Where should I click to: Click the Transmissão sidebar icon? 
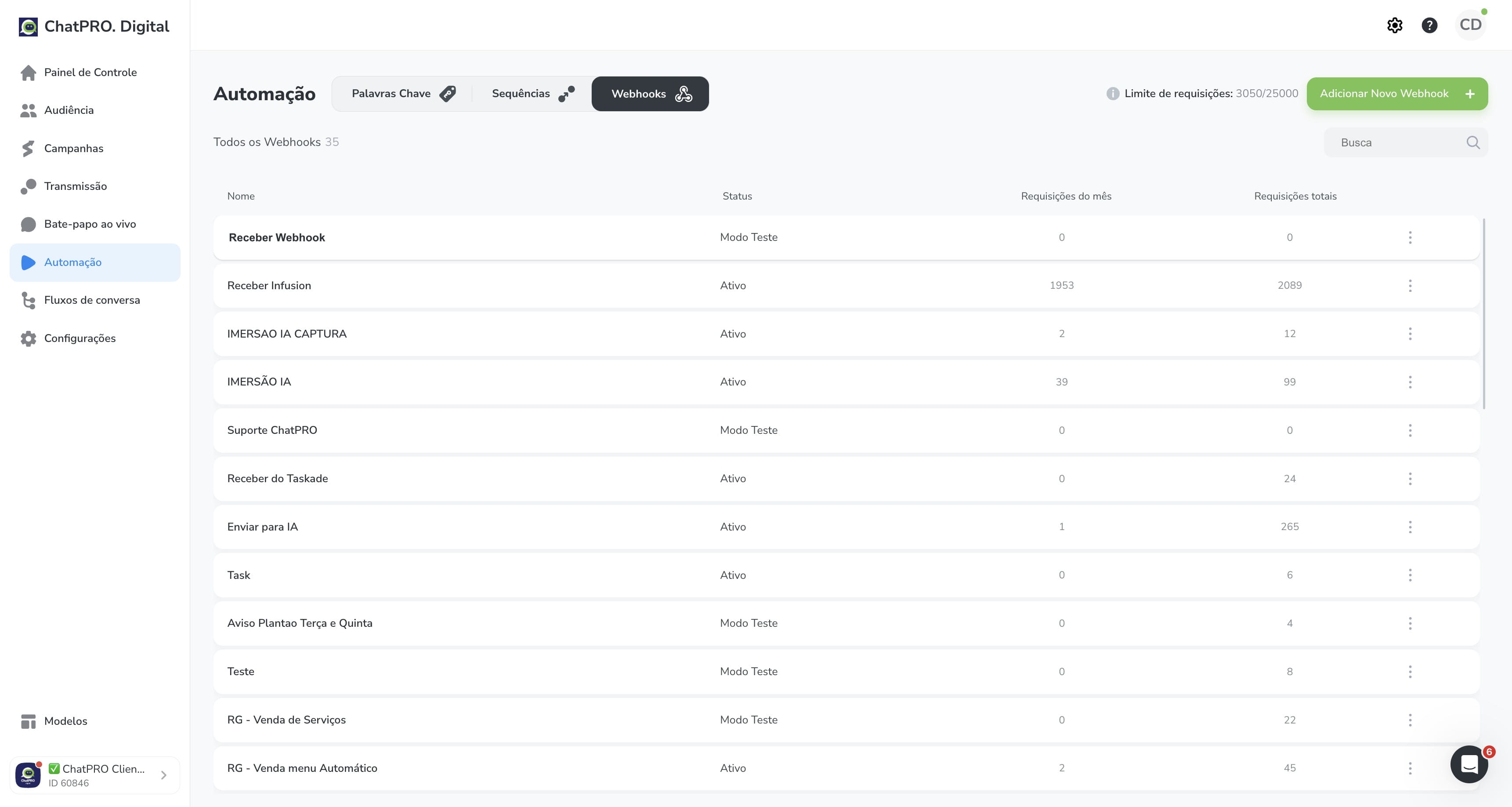[28, 187]
